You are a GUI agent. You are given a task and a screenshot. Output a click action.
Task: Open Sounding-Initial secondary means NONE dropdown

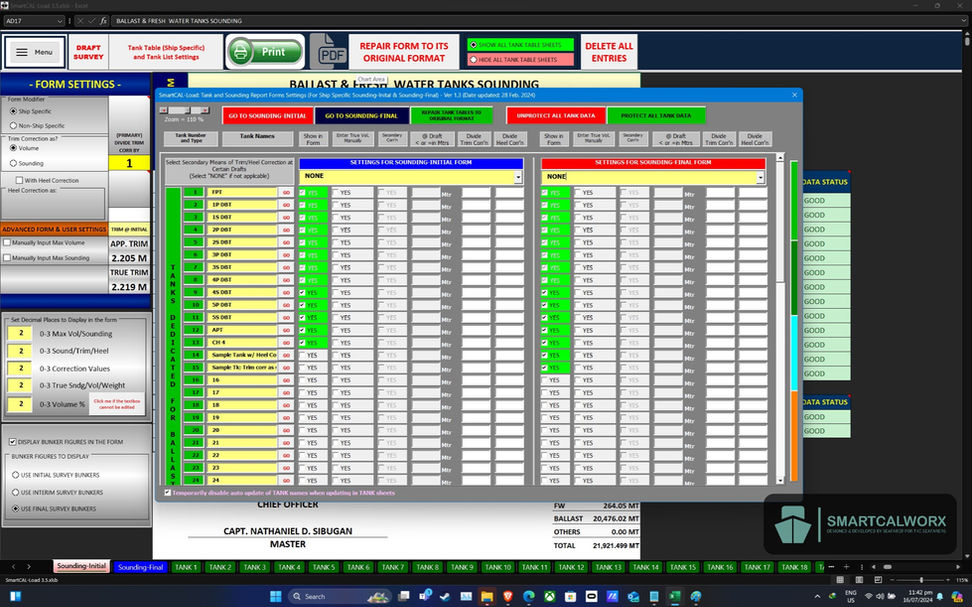pos(518,177)
